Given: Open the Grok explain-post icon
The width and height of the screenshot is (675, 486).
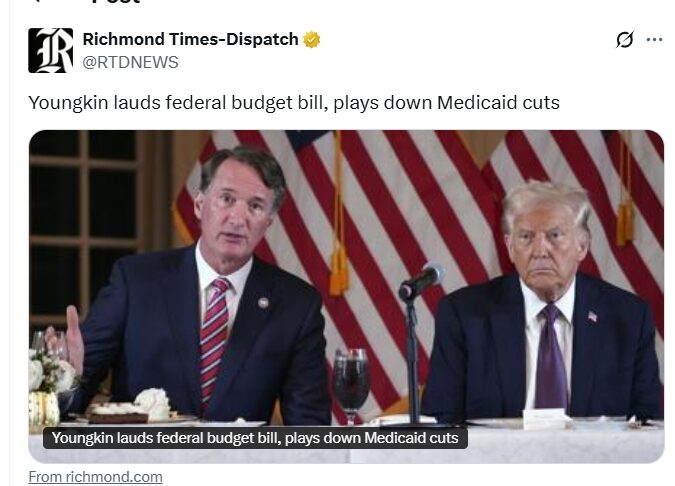Looking at the screenshot, I should (624, 39).
